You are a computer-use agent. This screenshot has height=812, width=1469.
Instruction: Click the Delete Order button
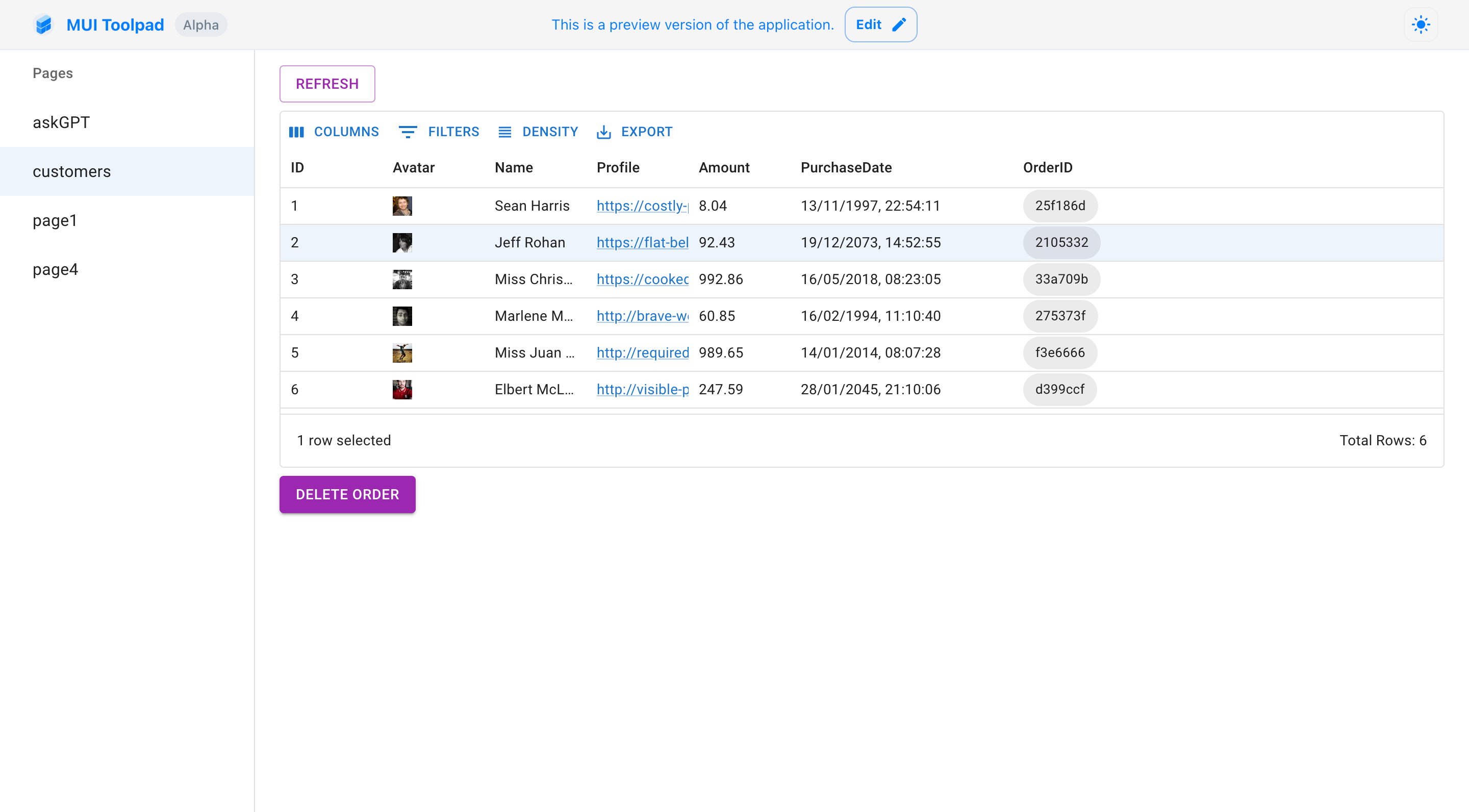point(347,494)
